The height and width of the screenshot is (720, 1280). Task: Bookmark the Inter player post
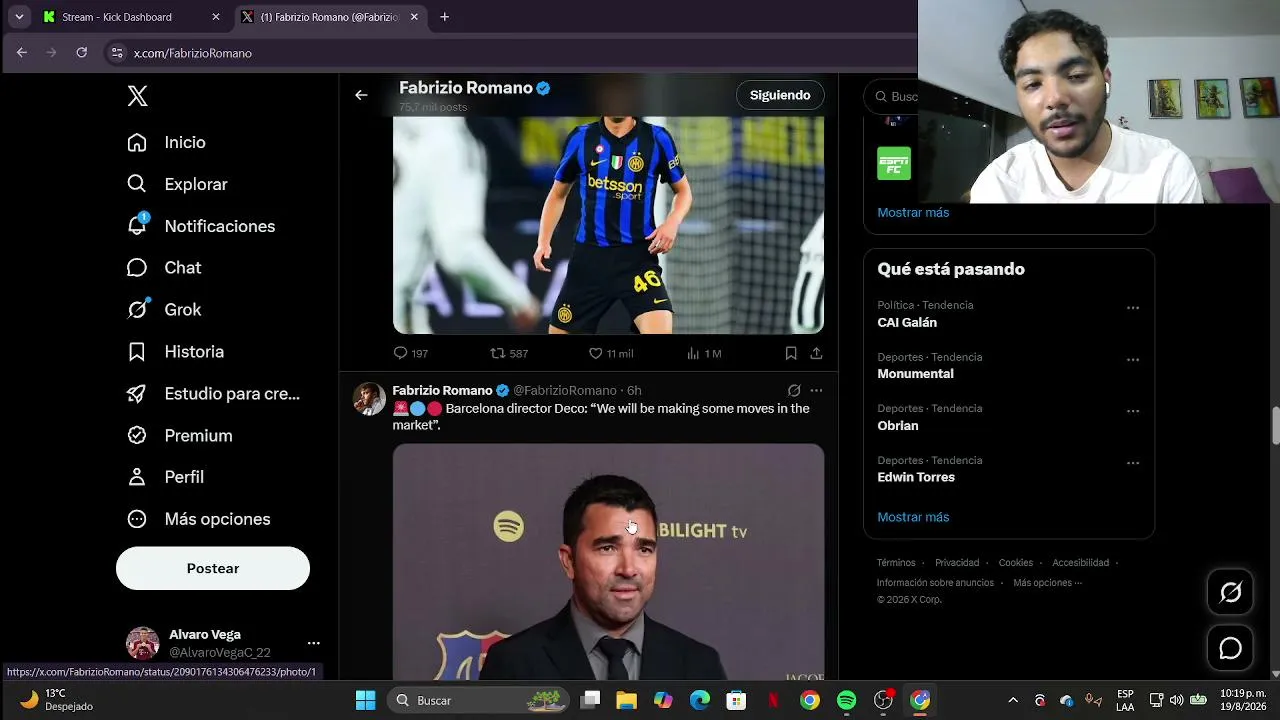point(791,353)
